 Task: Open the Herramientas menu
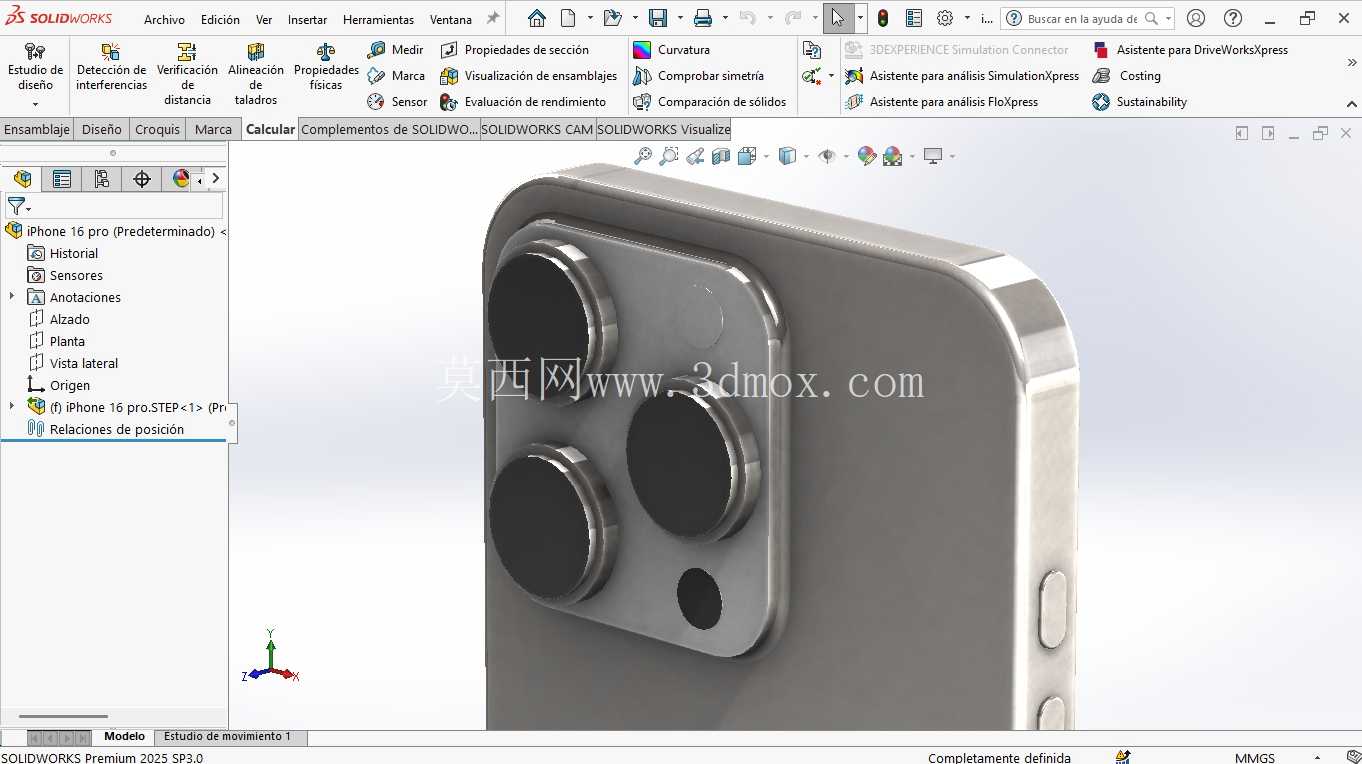(x=378, y=19)
